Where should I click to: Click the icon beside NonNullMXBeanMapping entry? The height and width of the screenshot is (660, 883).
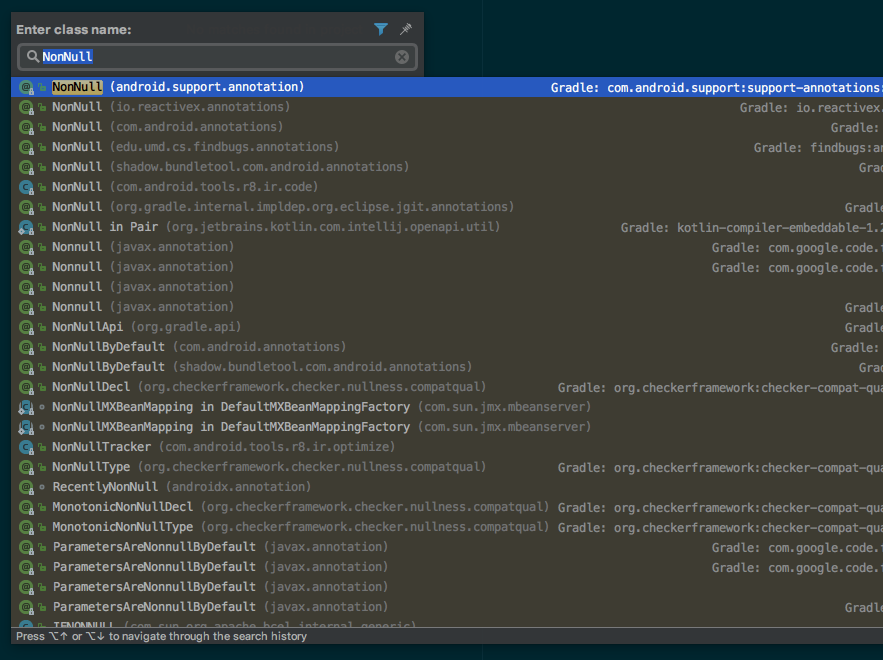[24, 407]
